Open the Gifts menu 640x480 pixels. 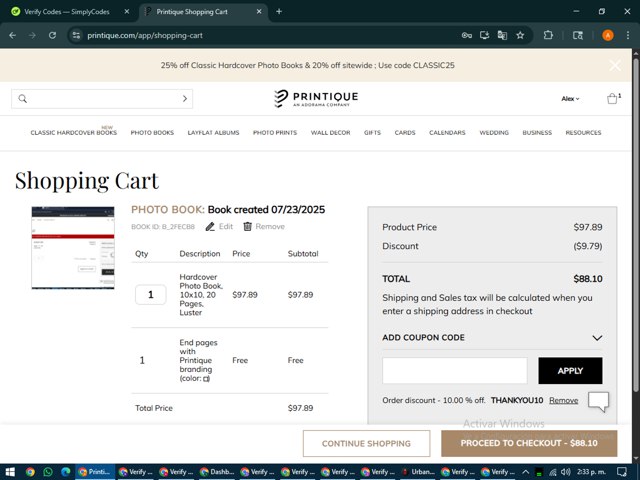tap(372, 133)
